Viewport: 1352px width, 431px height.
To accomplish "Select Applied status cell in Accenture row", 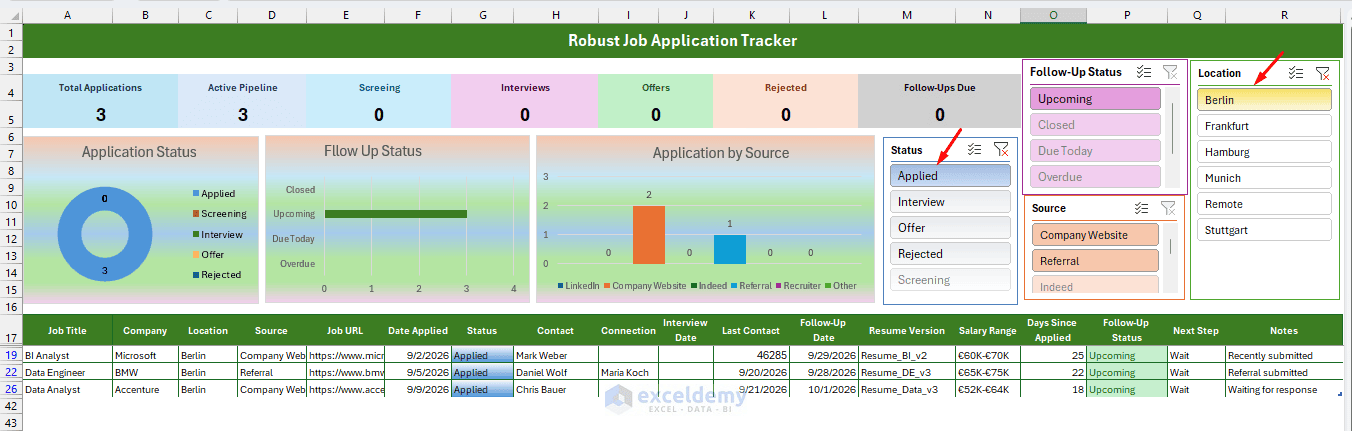I will point(482,389).
